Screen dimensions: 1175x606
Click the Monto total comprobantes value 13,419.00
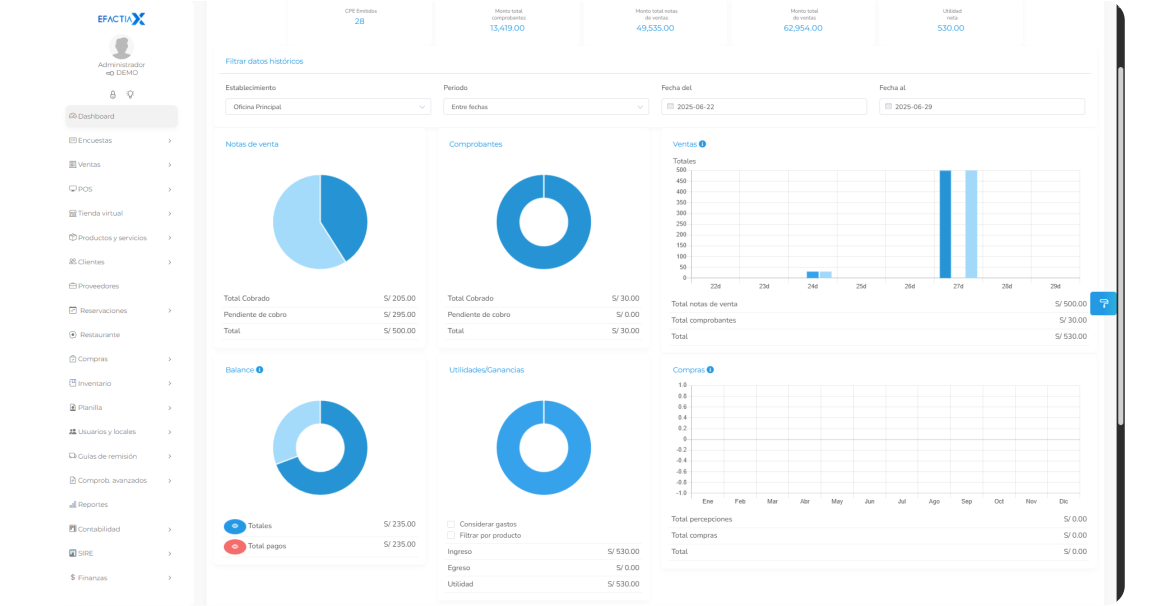pyautogui.click(x=507, y=28)
